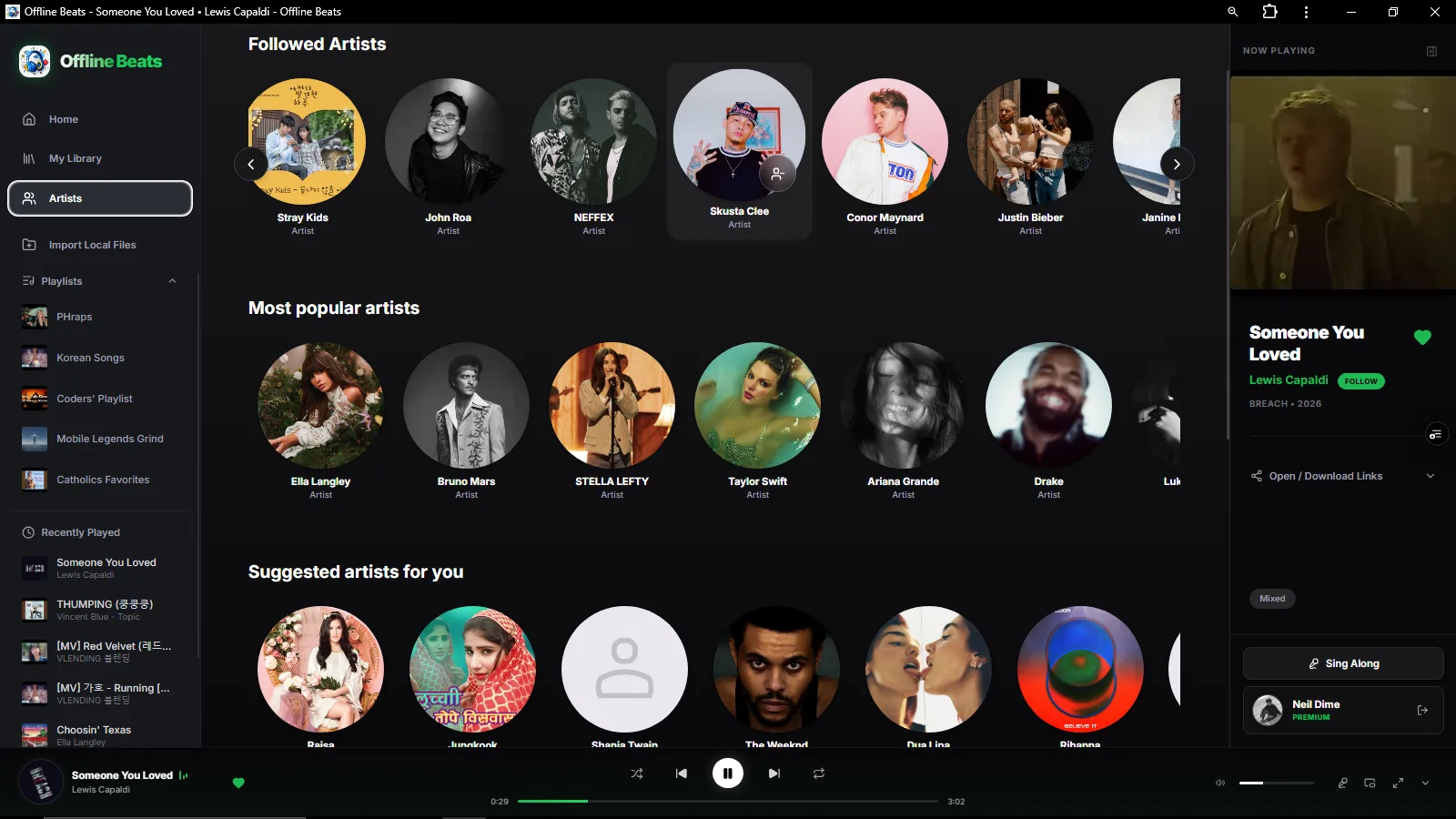Skip to previous track
This screenshot has width=1456, height=819.
682,773
